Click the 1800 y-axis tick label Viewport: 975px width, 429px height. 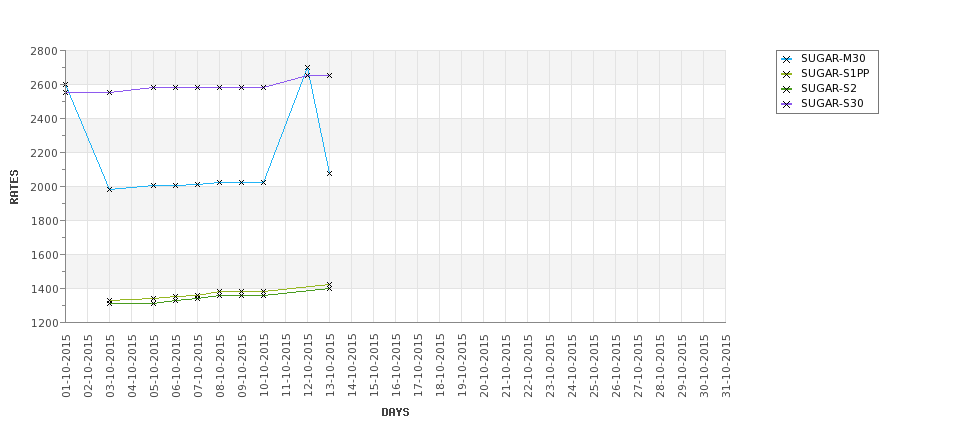[44, 221]
